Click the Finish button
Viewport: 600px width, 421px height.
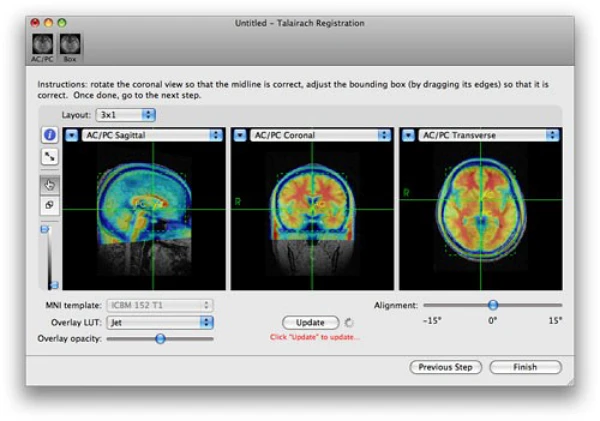tap(525, 367)
